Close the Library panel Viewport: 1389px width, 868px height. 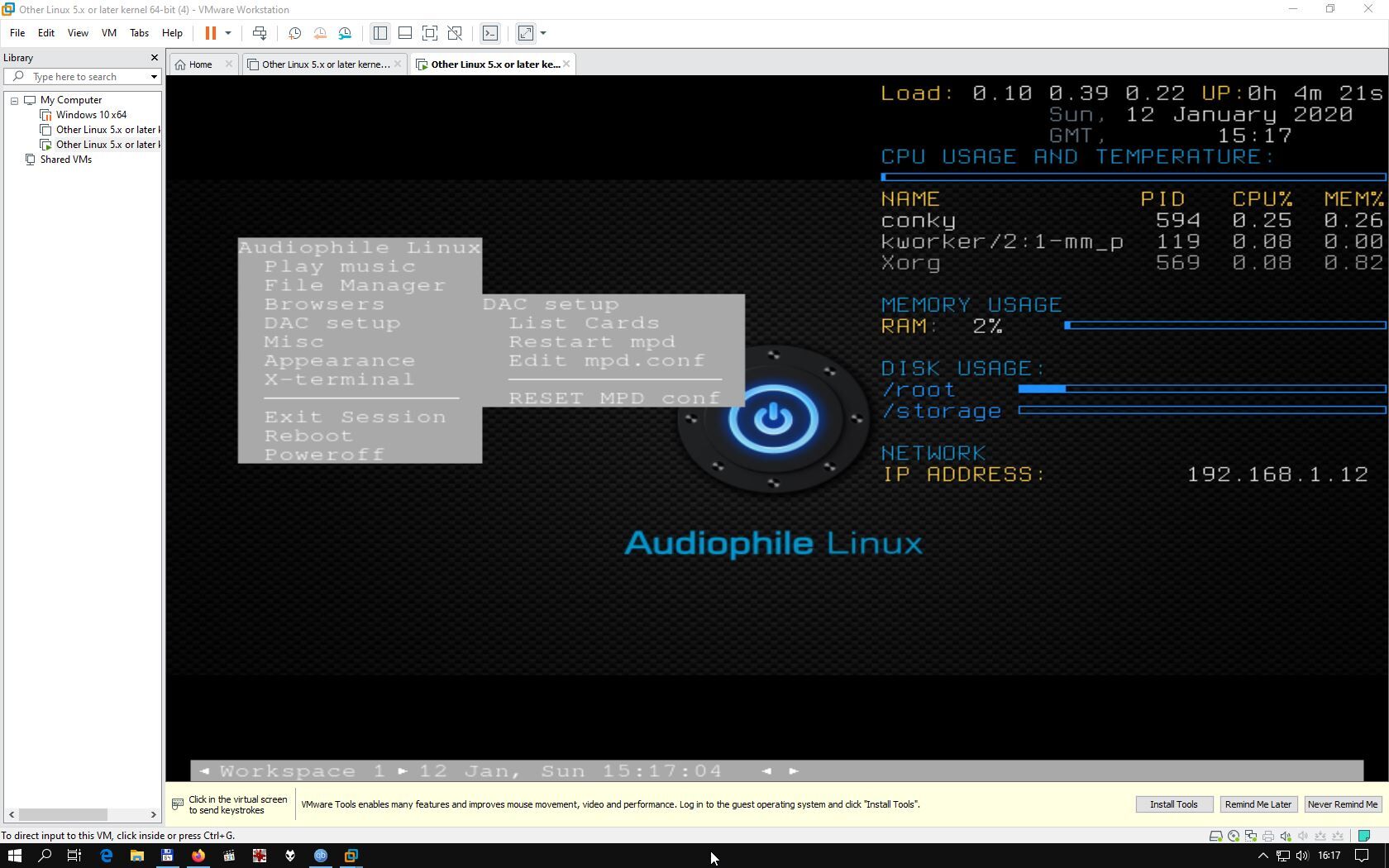(154, 58)
